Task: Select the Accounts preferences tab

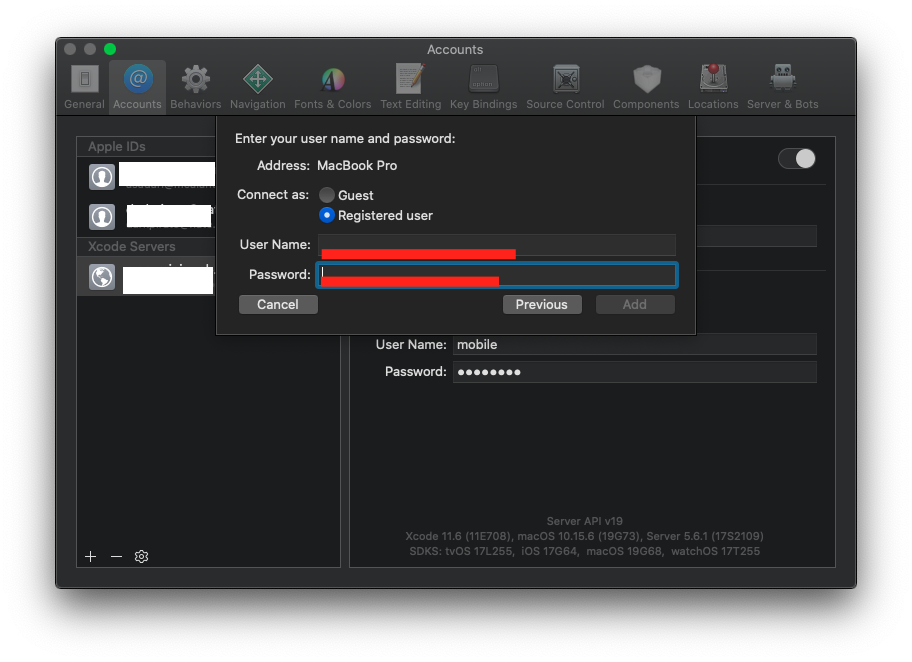Action: coord(137,87)
